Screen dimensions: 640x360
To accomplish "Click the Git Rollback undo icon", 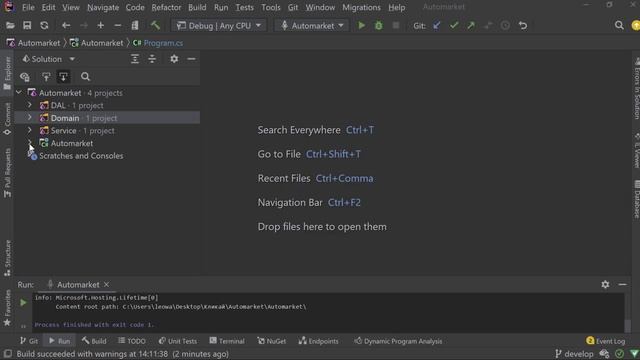I will coord(523,26).
